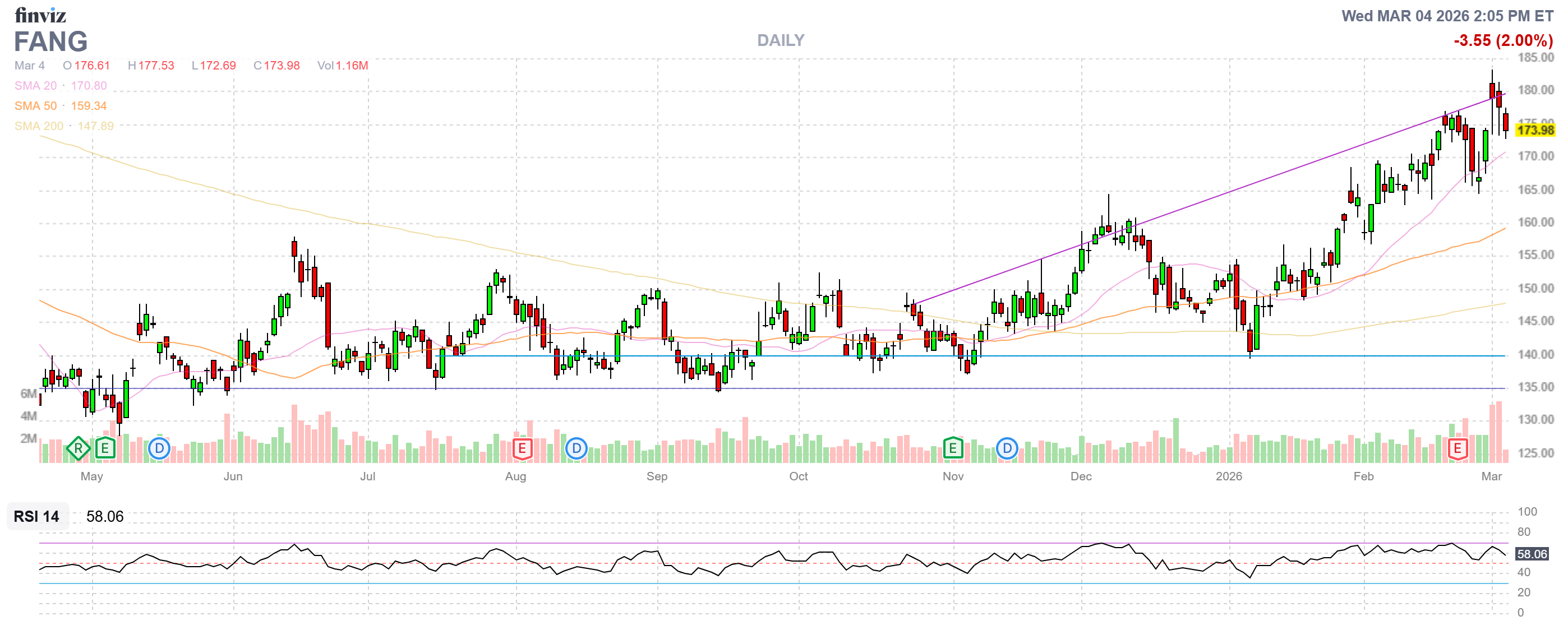Click the -3.55 (2.00%) price change text

tap(1503, 41)
